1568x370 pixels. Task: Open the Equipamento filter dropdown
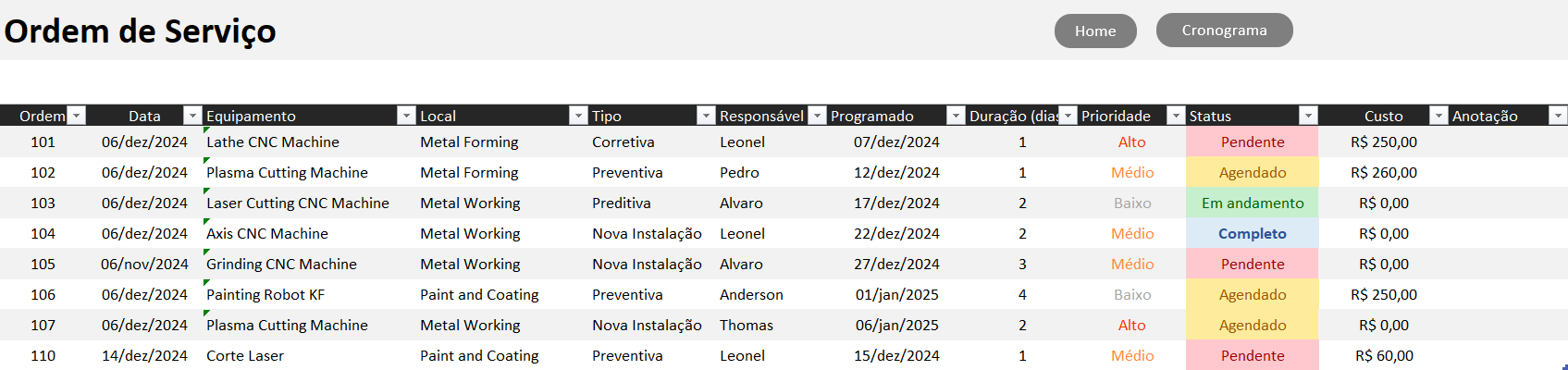[x=405, y=116]
